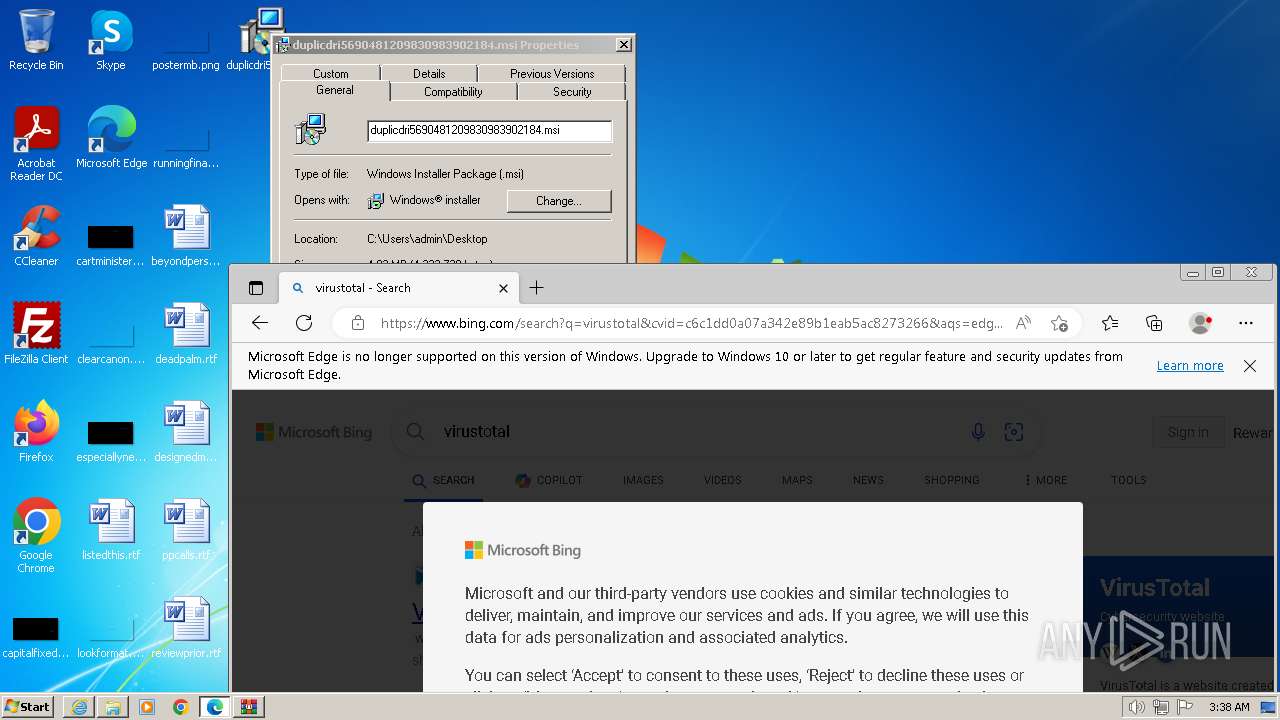The height and width of the screenshot is (720, 1280).
Task: Refresh the Bing page in Edge
Action: coord(304,323)
